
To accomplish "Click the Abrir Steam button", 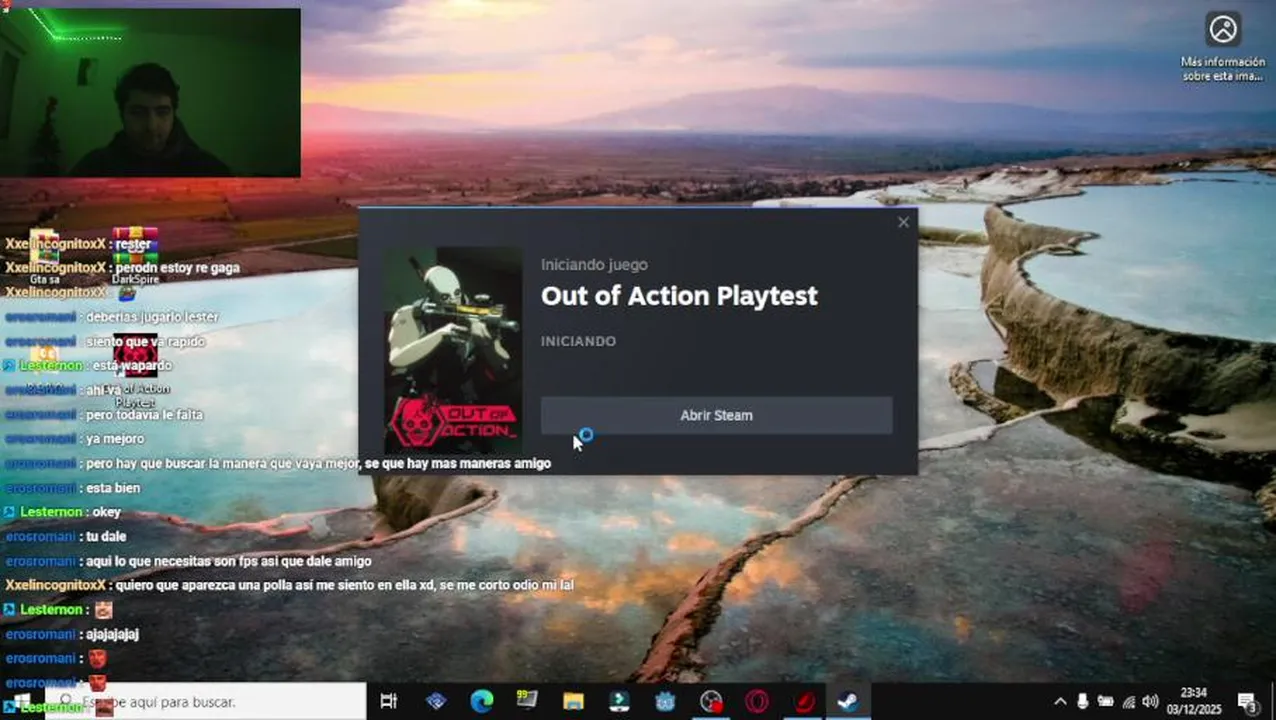I will click(x=716, y=415).
